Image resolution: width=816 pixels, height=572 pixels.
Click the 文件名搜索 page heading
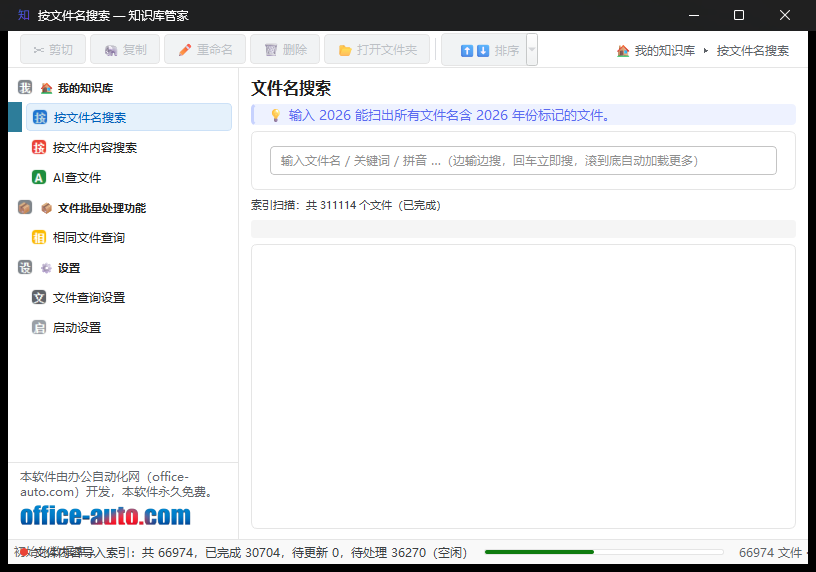pyautogui.click(x=291, y=88)
